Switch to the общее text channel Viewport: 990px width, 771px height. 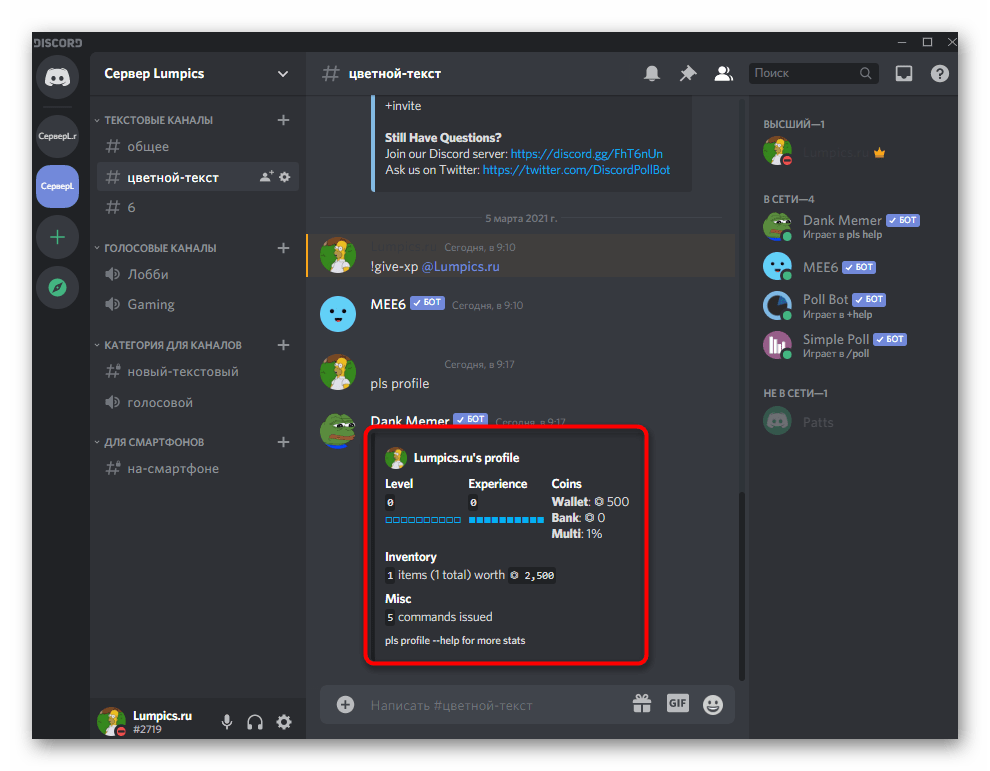pos(148,147)
